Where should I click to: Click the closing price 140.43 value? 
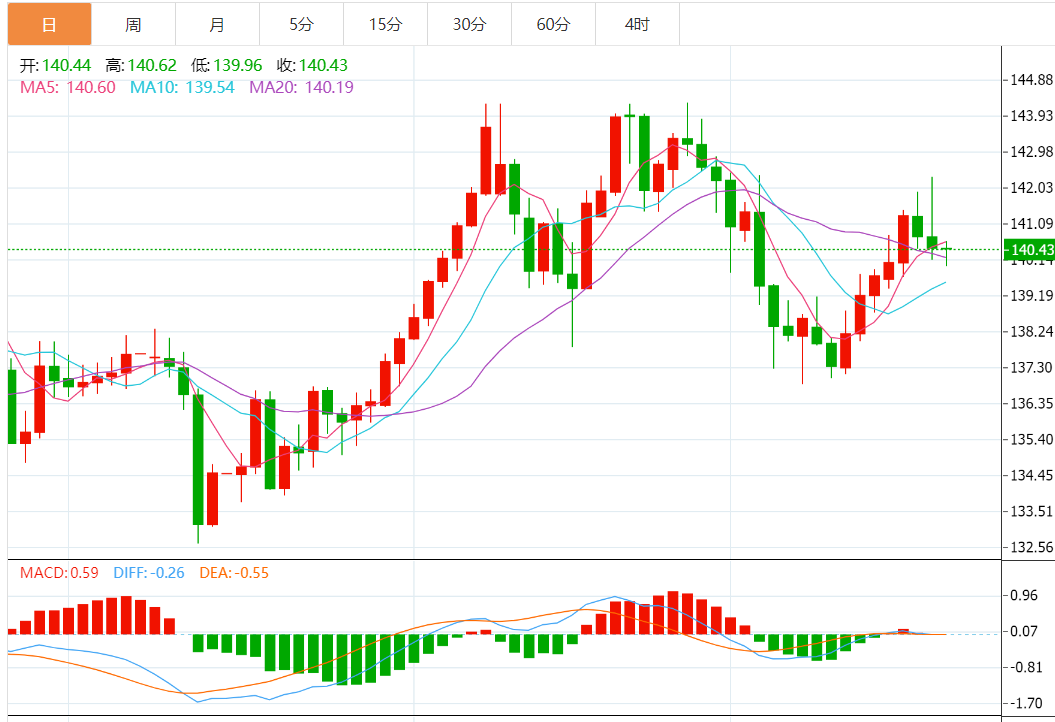point(324,65)
